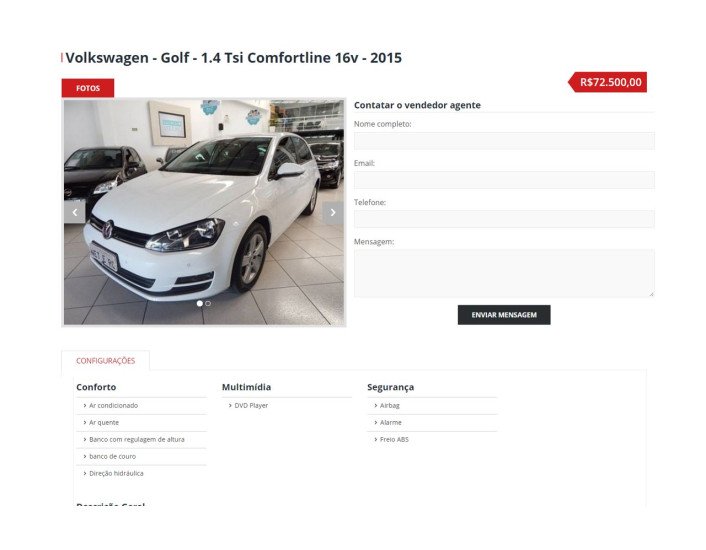
Task: Click chevron beside Ar condicionado
Action: [x=85, y=406]
